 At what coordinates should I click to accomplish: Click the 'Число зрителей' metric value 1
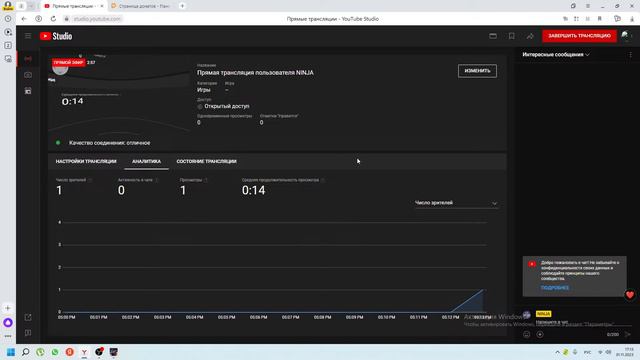pyautogui.click(x=59, y=190)
